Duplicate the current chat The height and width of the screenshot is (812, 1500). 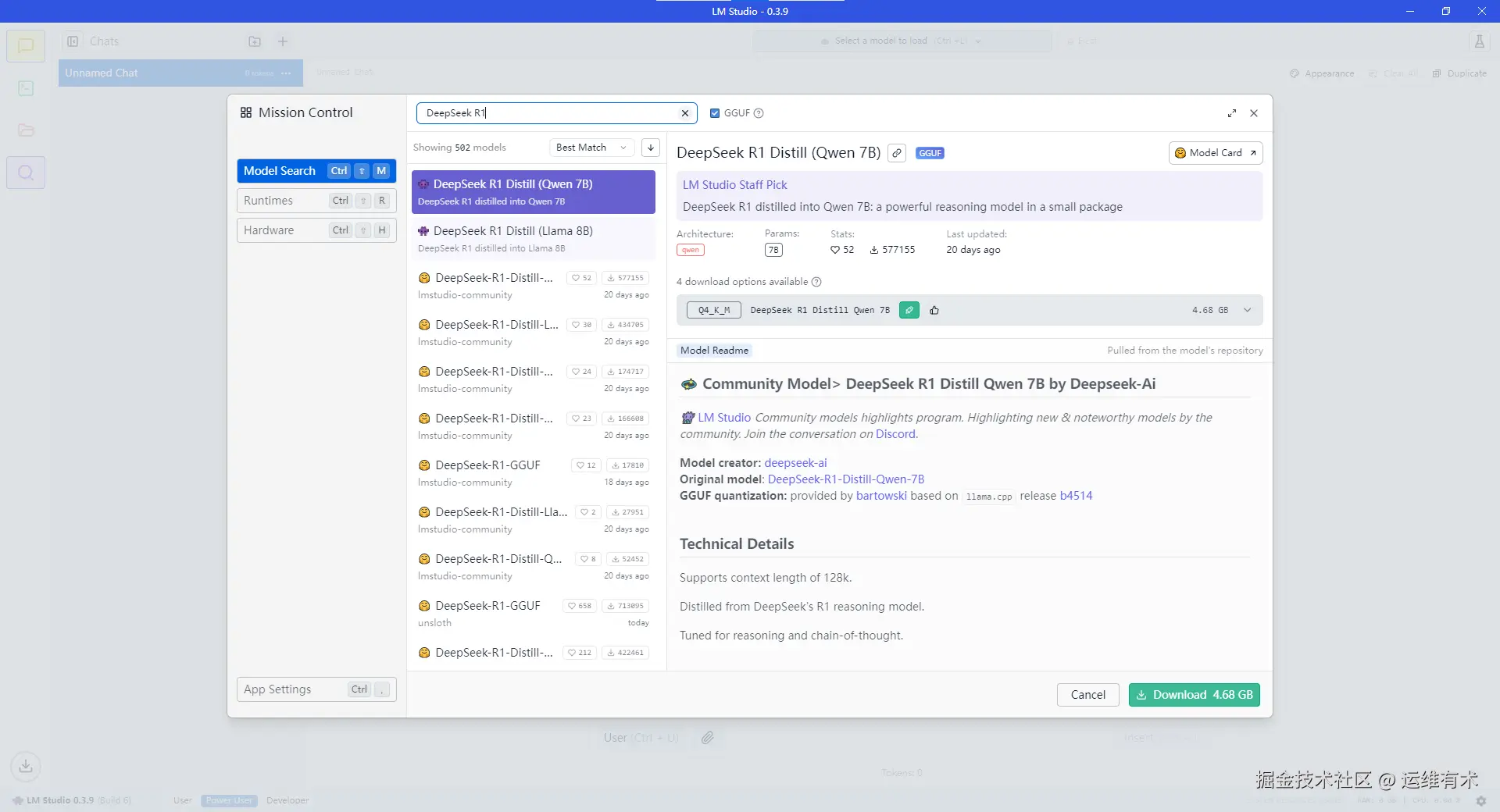[x=1459, y=73]
